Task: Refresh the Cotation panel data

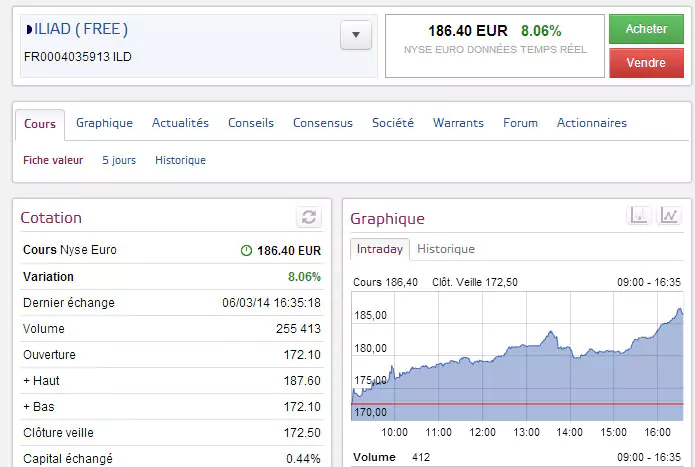Action: click(309, 218)
